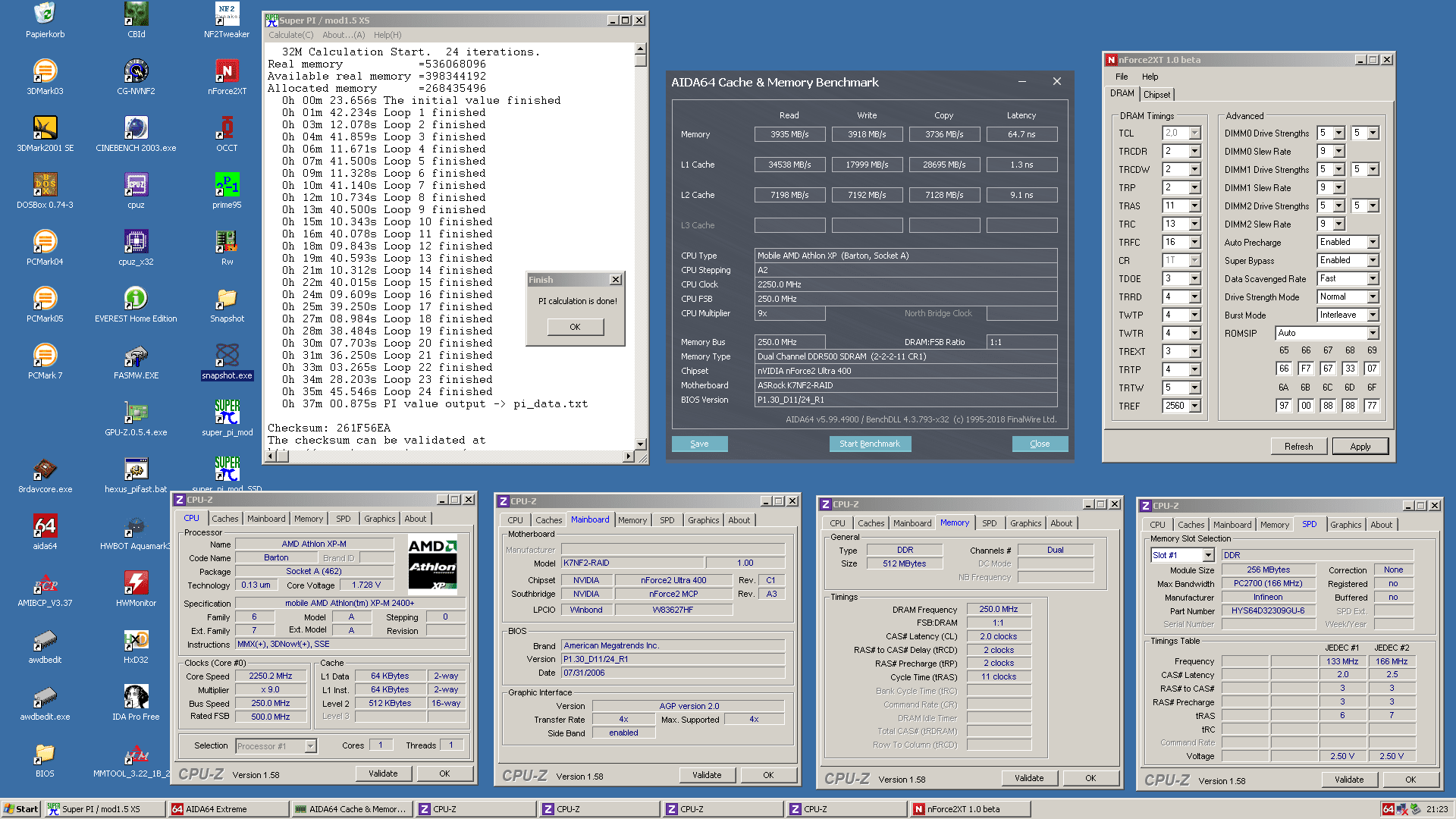Viewport: 1456px width, 819px height.
Task: Launch super_pi_mod desktop icon
Action: [227, 419]
